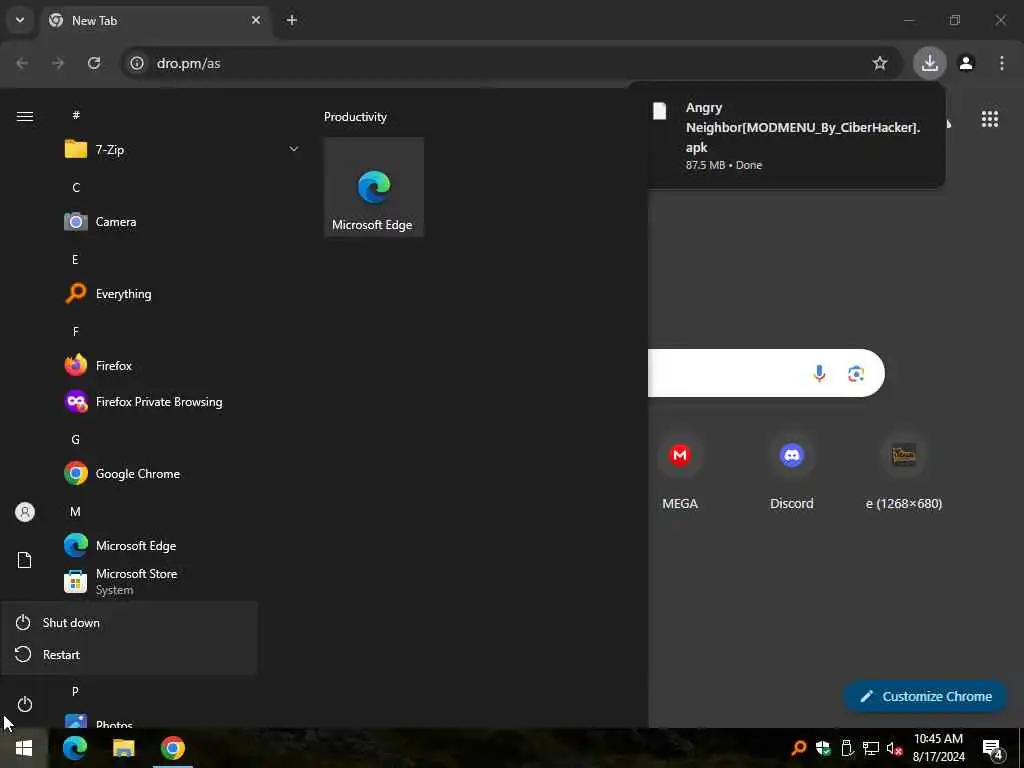Launch Google Chrome from Start list

(x=183, y=473)
